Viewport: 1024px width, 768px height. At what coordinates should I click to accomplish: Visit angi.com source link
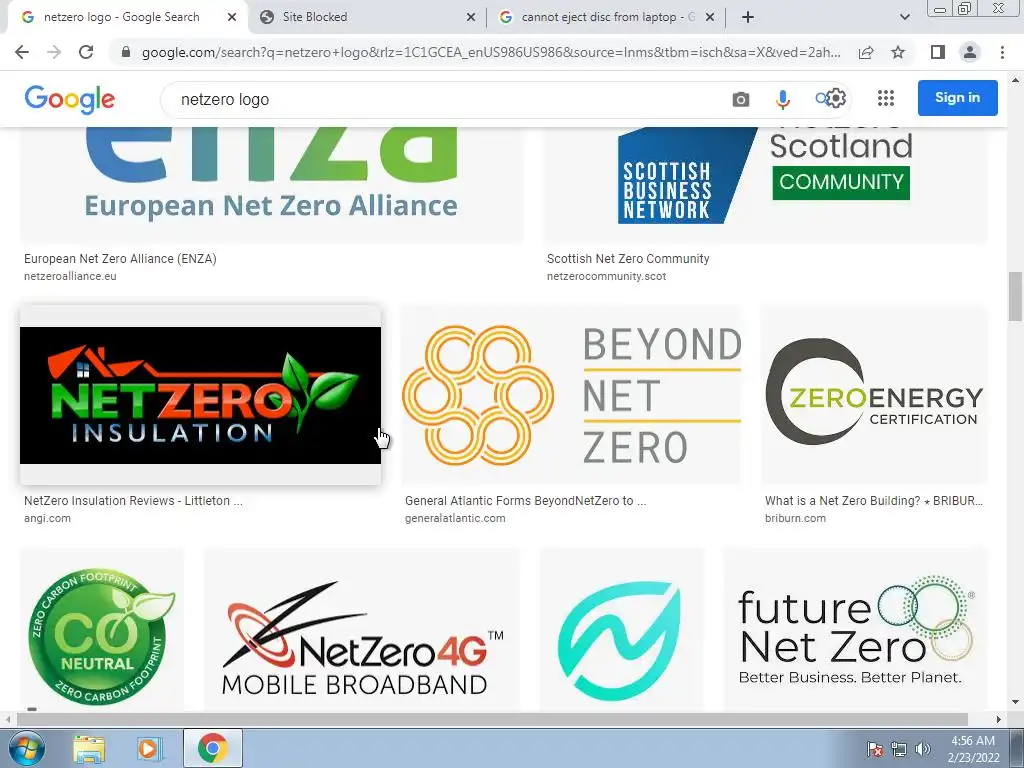47,519
